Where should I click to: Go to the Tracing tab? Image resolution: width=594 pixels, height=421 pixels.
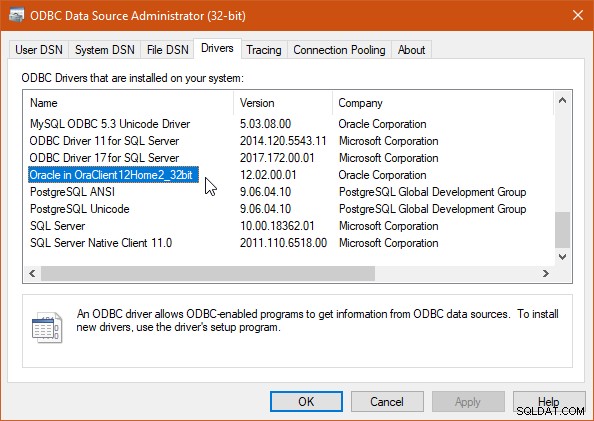pyautogui.click(x=264, y=50)
